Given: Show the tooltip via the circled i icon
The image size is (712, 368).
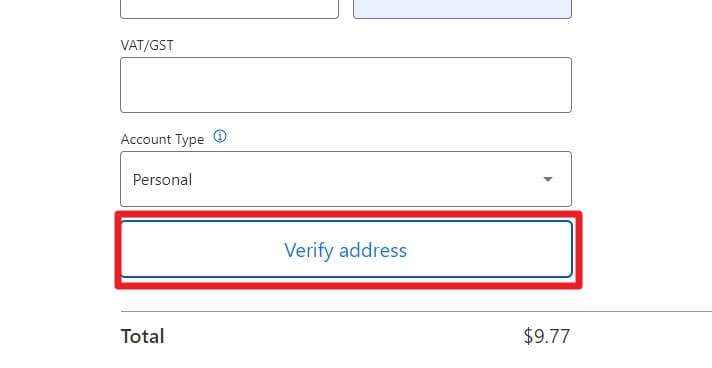Looking at the screenshot, I should tap(220, 136).
